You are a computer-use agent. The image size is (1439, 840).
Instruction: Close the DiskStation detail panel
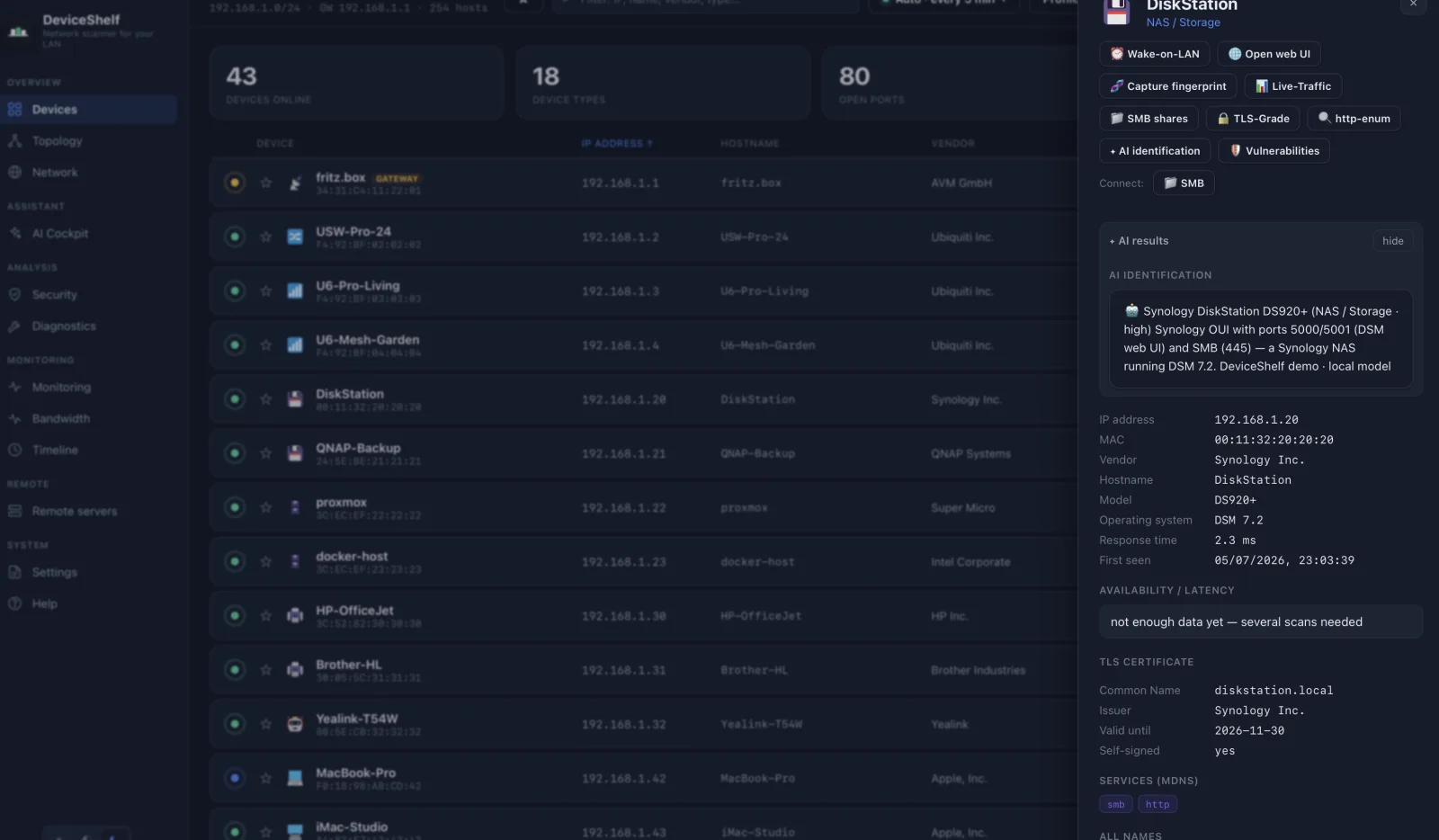[1413, 4]
